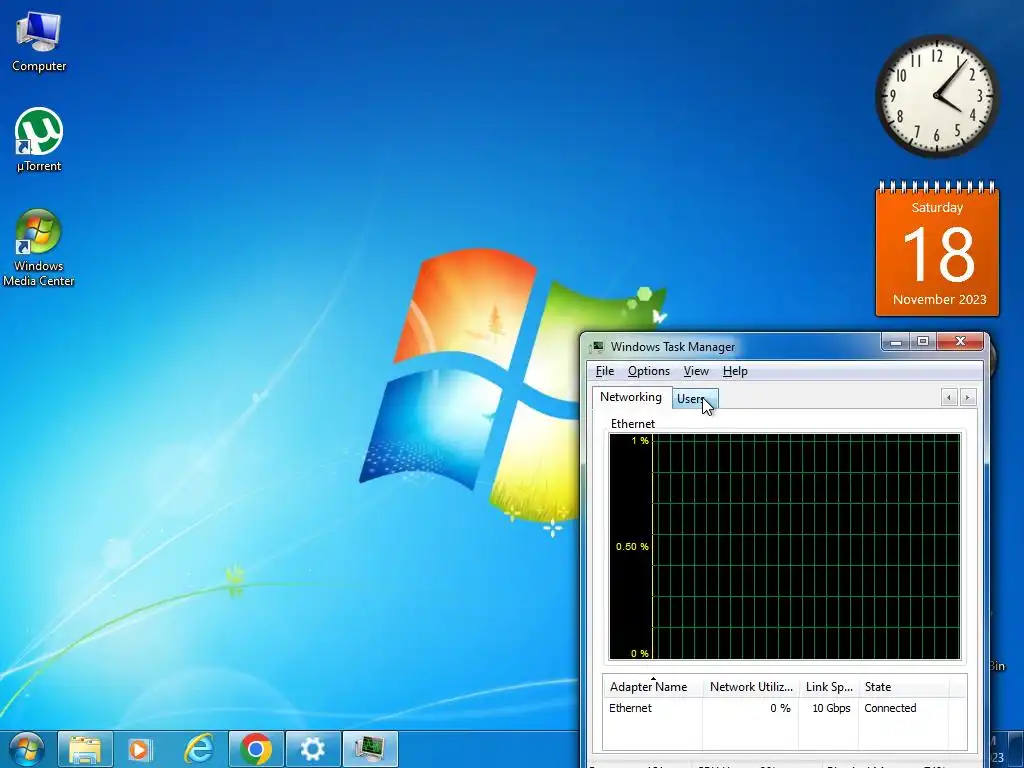Sort by the Link Sp... column header
The width and height of the screenshot is (1024, 768).
[x=829, y=686]
